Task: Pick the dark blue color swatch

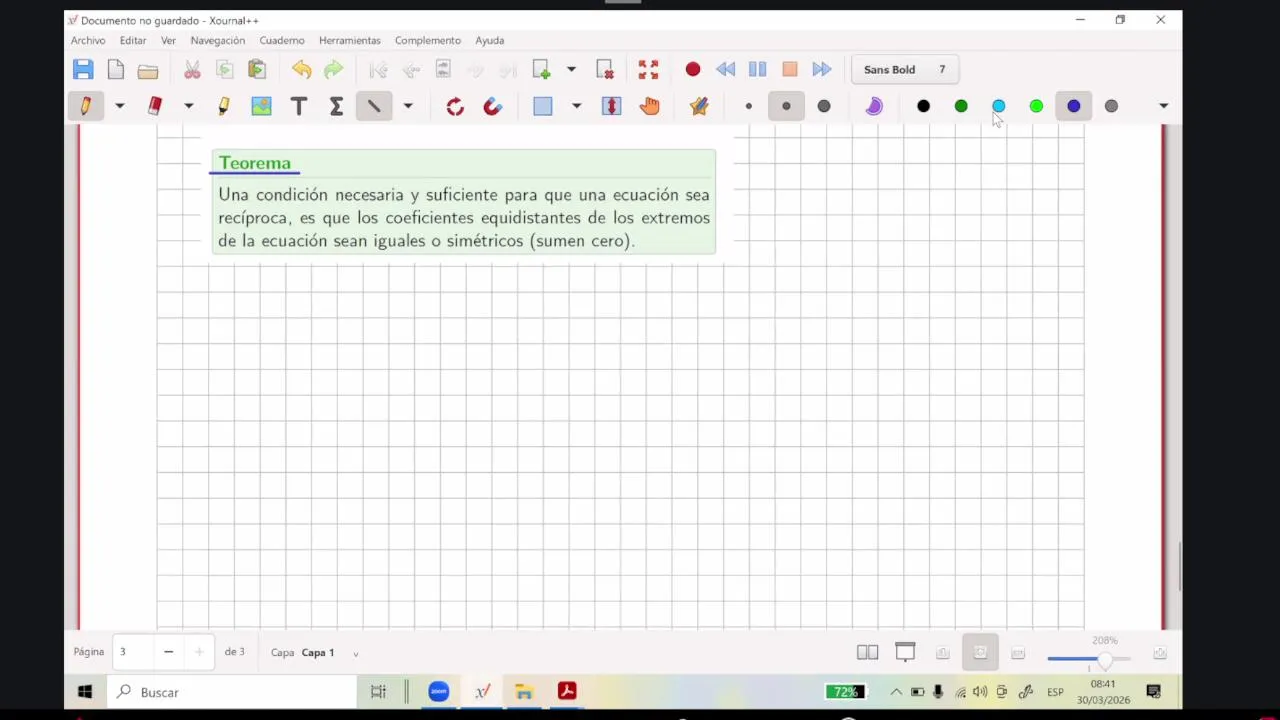Action: tap(1073, 106)
